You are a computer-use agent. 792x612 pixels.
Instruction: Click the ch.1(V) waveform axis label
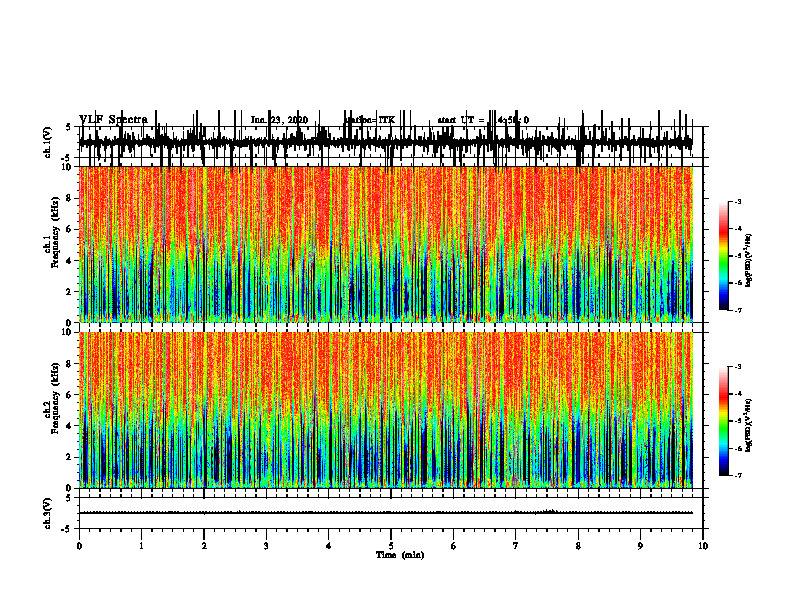[48, 143]
